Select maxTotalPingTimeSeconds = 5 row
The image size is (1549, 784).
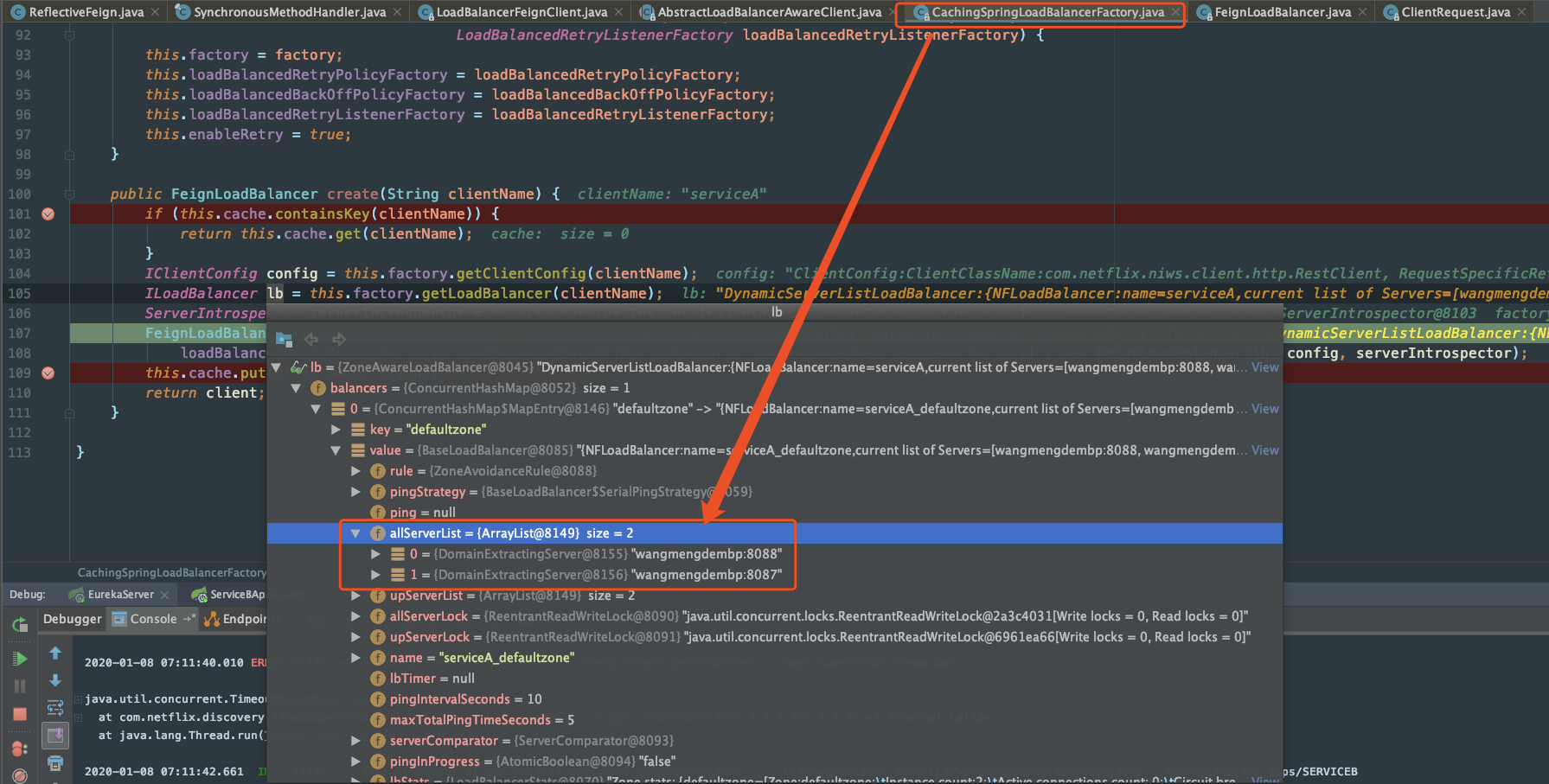pos(774,720)
